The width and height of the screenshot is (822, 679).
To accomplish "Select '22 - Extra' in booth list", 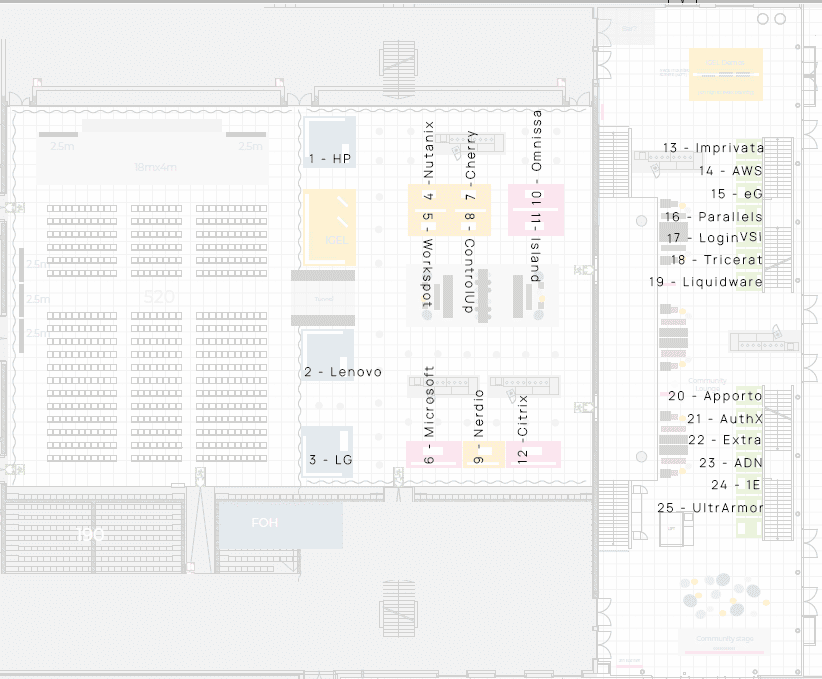I will tap(725, 440).
